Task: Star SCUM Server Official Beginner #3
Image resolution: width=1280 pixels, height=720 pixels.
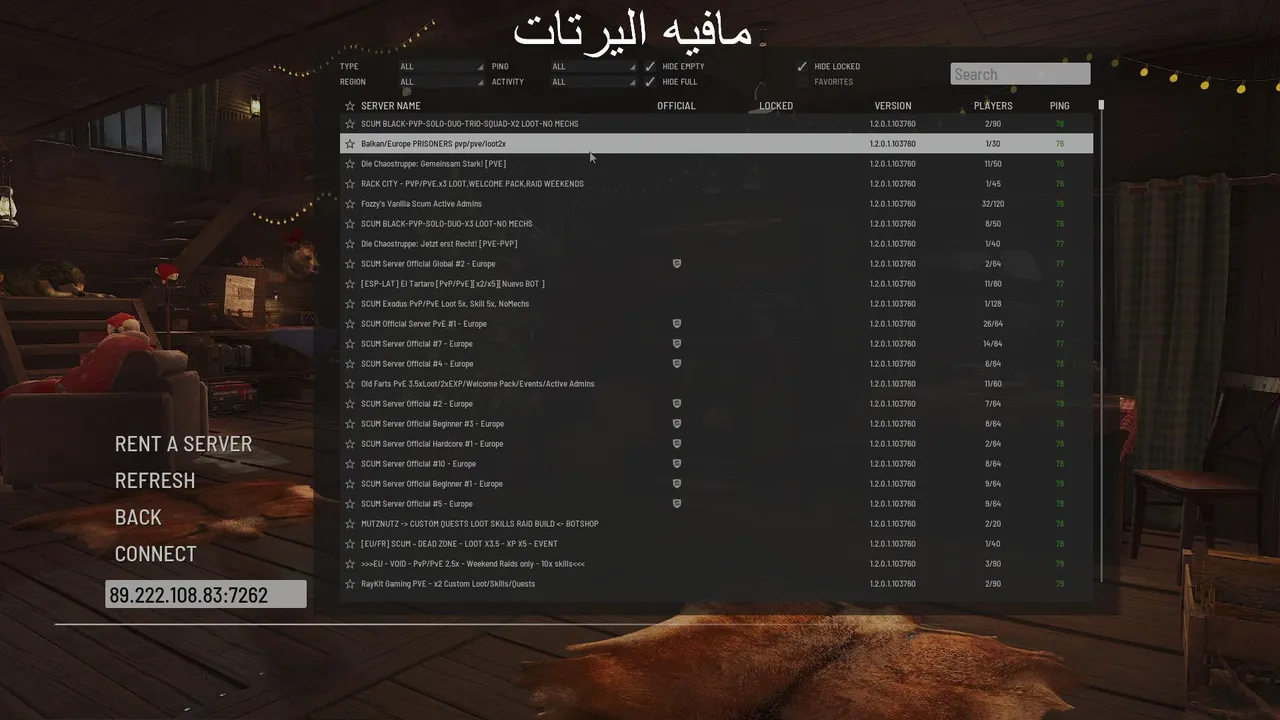Action: (350, 424)
